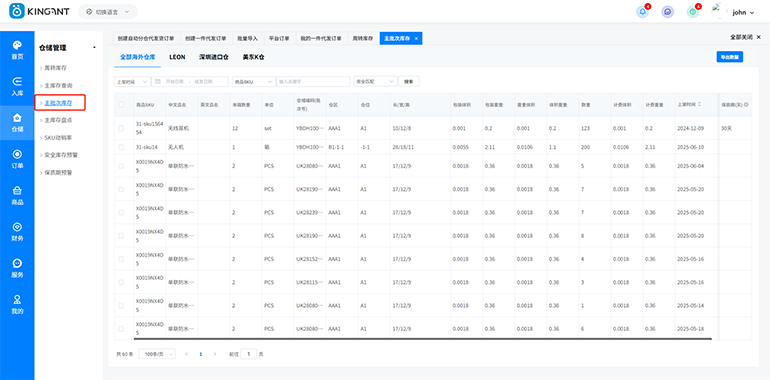The height and width of the screenshot is (380, 770).
Task: Open 100条/页 page size dropdown
Action: click(157, 354)
